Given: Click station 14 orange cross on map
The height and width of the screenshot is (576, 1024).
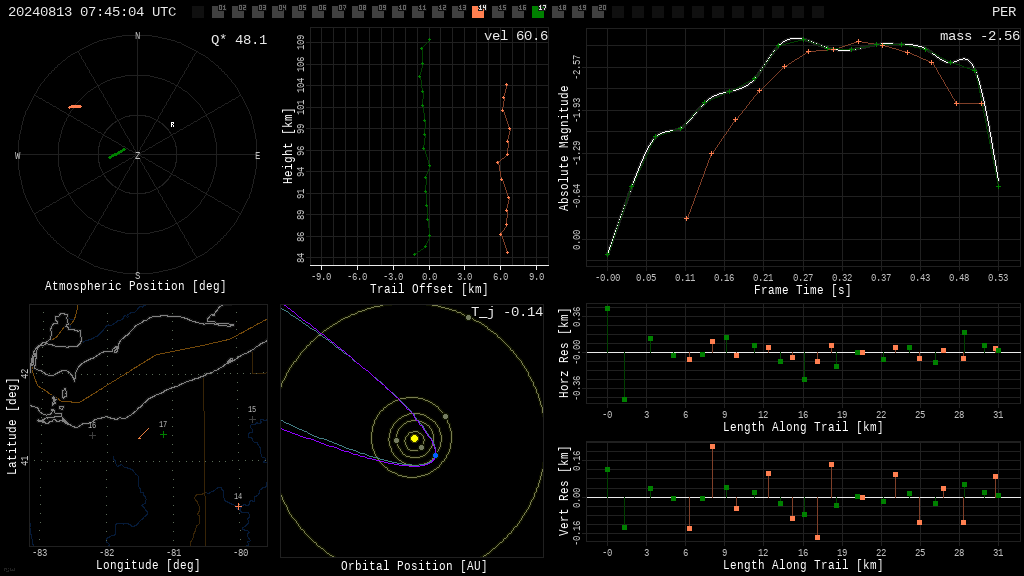Looking at the screenshot, I should [x=238, y=506].
